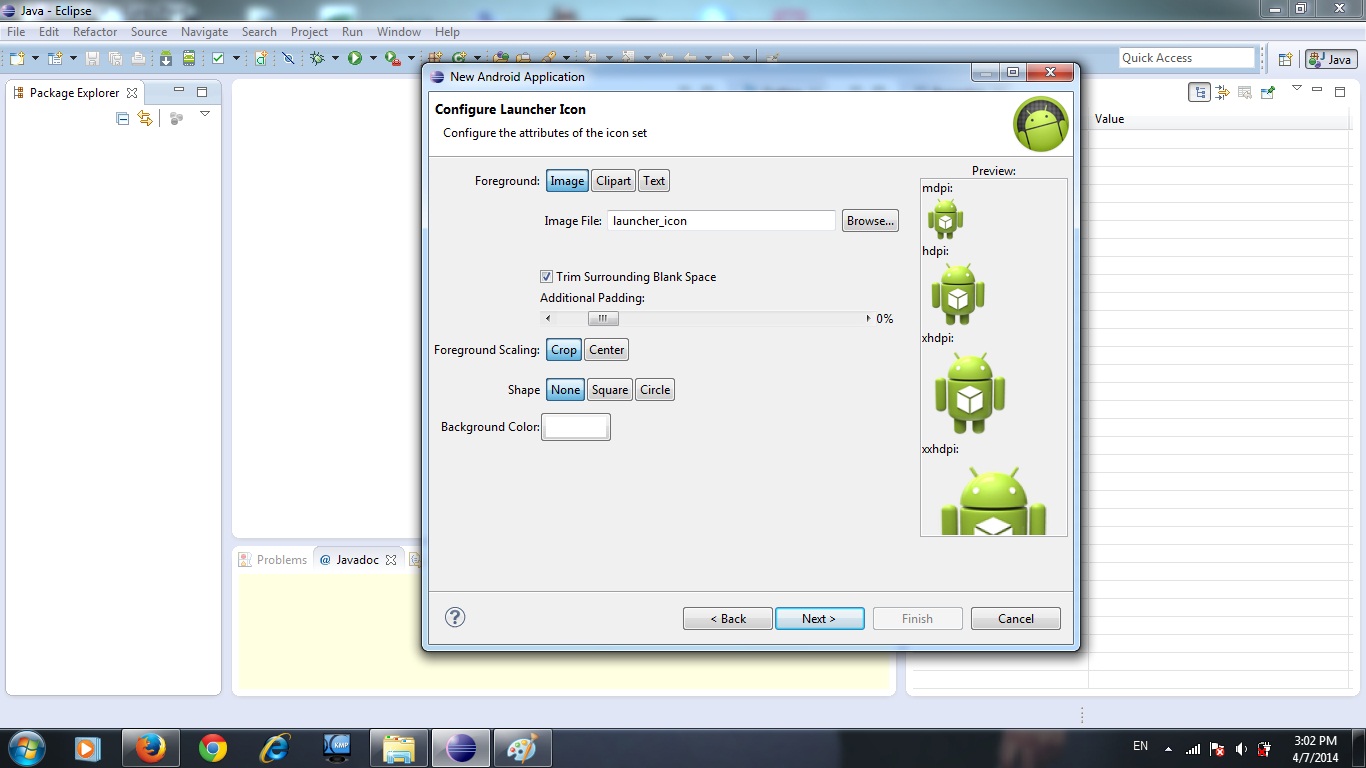Click the New Java Class icon
Viewport: 1366px width, 768px height.
[x=460, y=57]
